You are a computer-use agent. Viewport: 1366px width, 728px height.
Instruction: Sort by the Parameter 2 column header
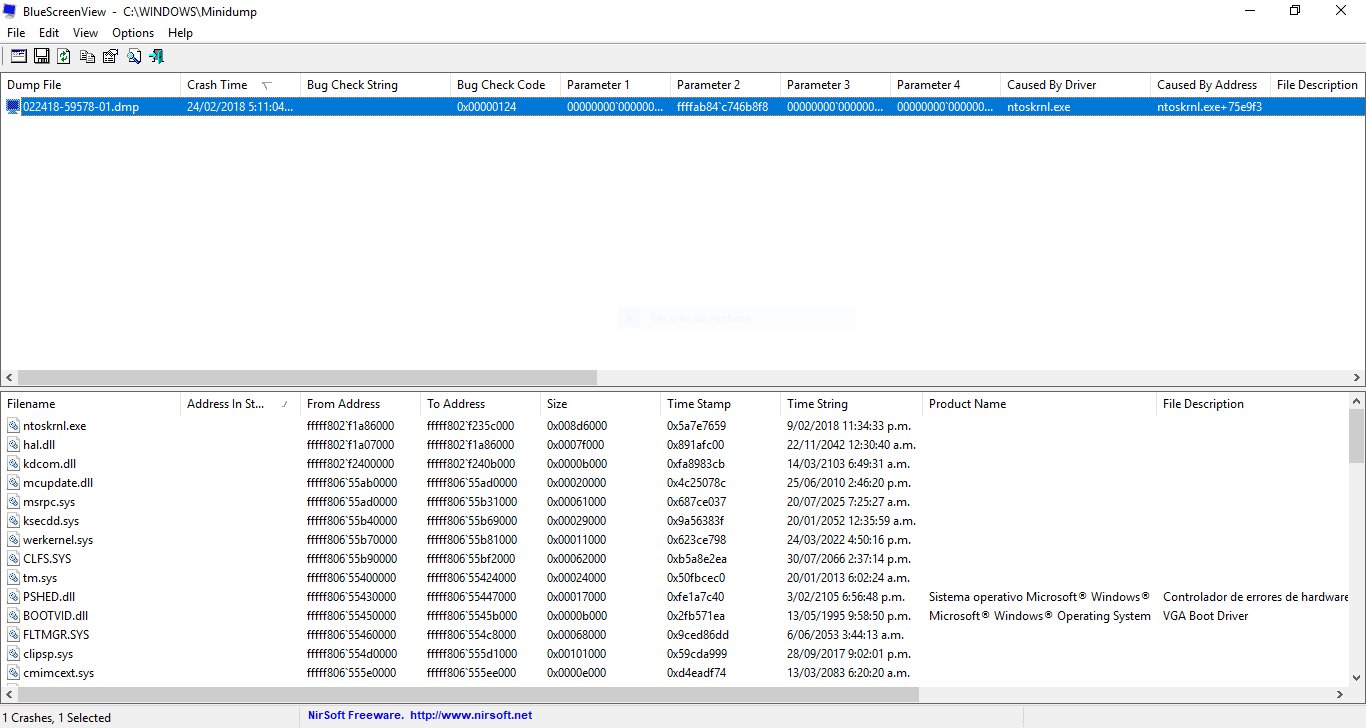(x=725, y=85)
